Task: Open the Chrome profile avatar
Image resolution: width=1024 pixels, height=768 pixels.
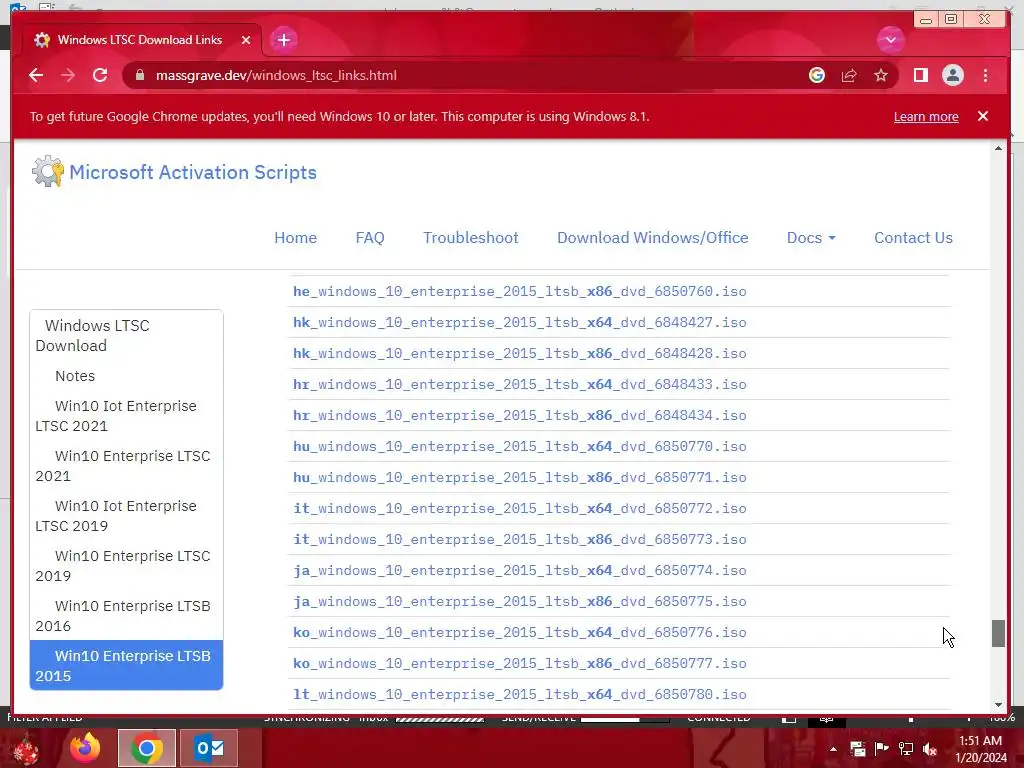Action: point(953,75)
